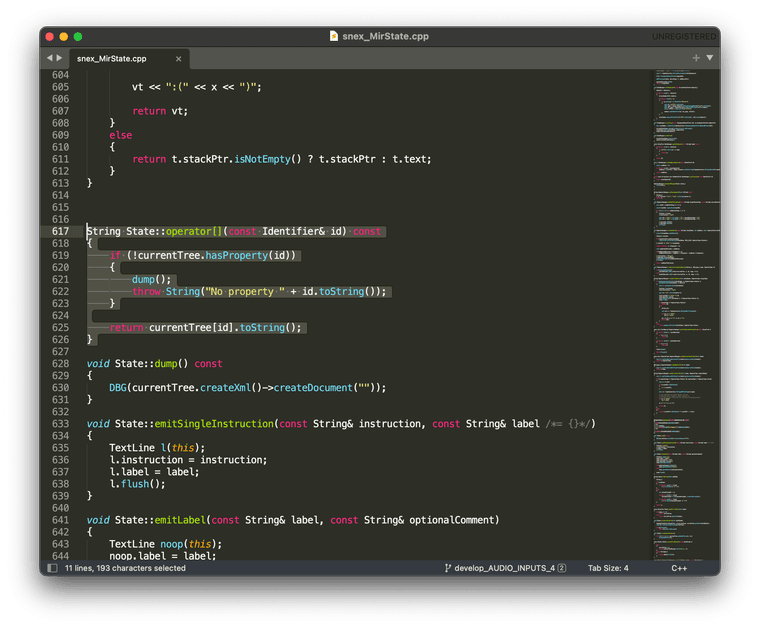
Task: Click 'dump();' call on line 621
Action: point(152,279)
